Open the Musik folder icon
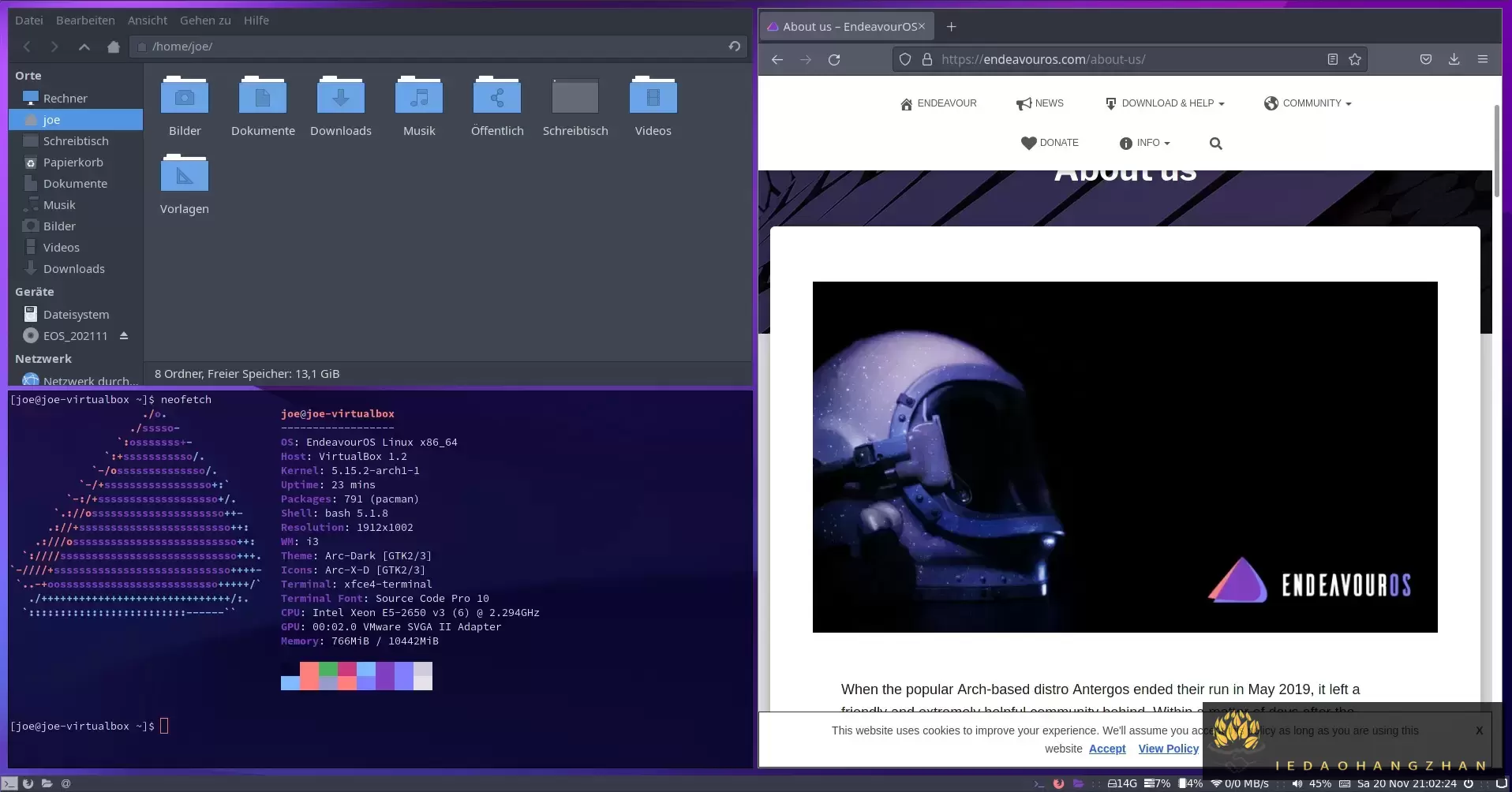 click(x=419, y=96)
